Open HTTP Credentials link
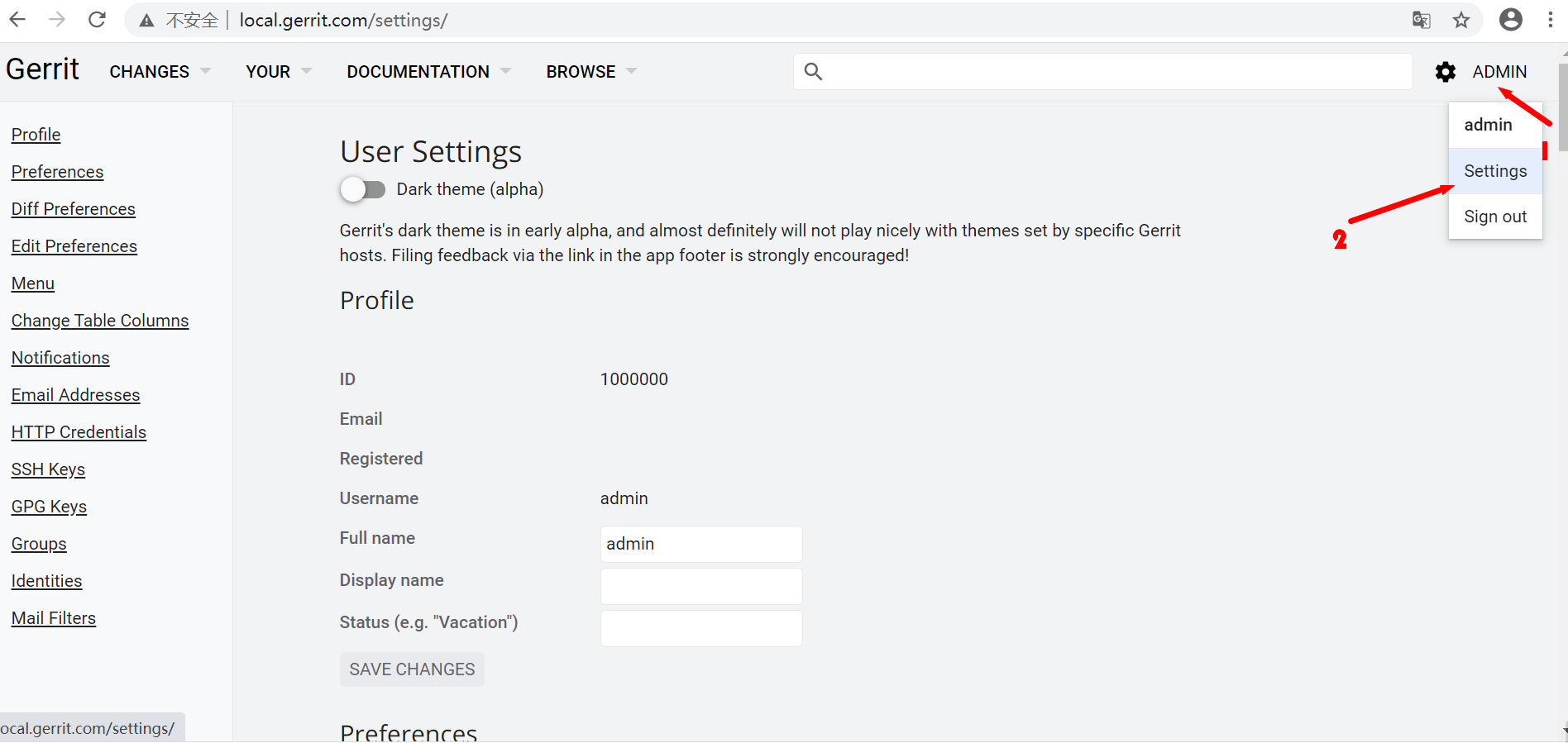 [x=79, y=432]
